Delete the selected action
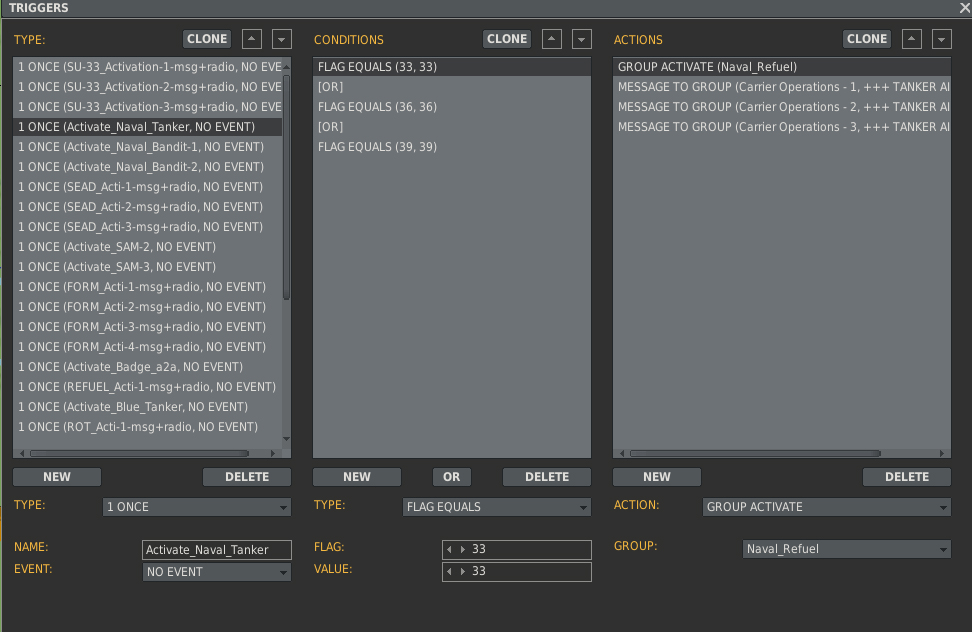This screenshot has height=632, width=972. tap(907, 476)
